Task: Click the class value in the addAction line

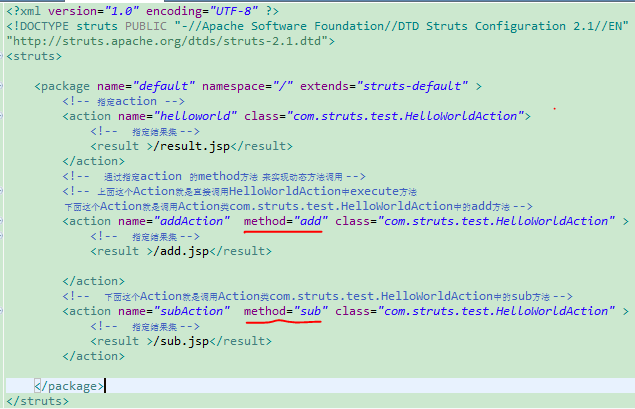Action: point(496,221)
